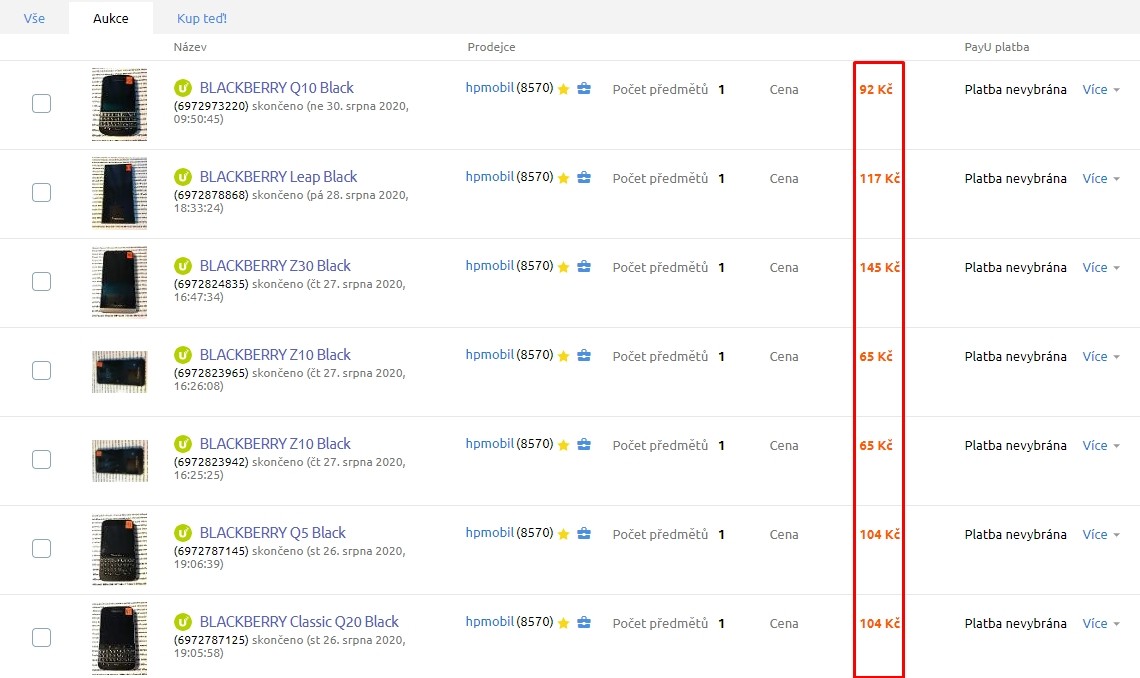Click green auction icon beside BLACKBERRY Leap Black

point(183,177)
